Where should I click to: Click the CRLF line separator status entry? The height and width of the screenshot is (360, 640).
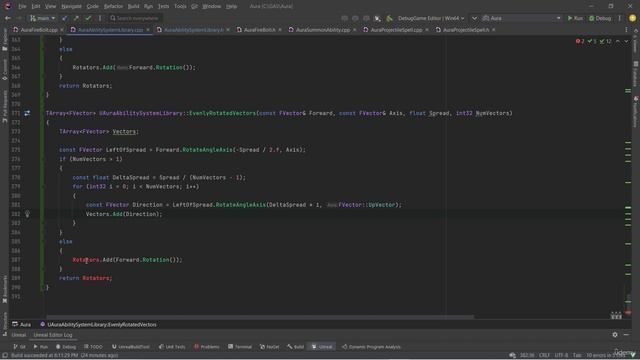pos(544,355)
